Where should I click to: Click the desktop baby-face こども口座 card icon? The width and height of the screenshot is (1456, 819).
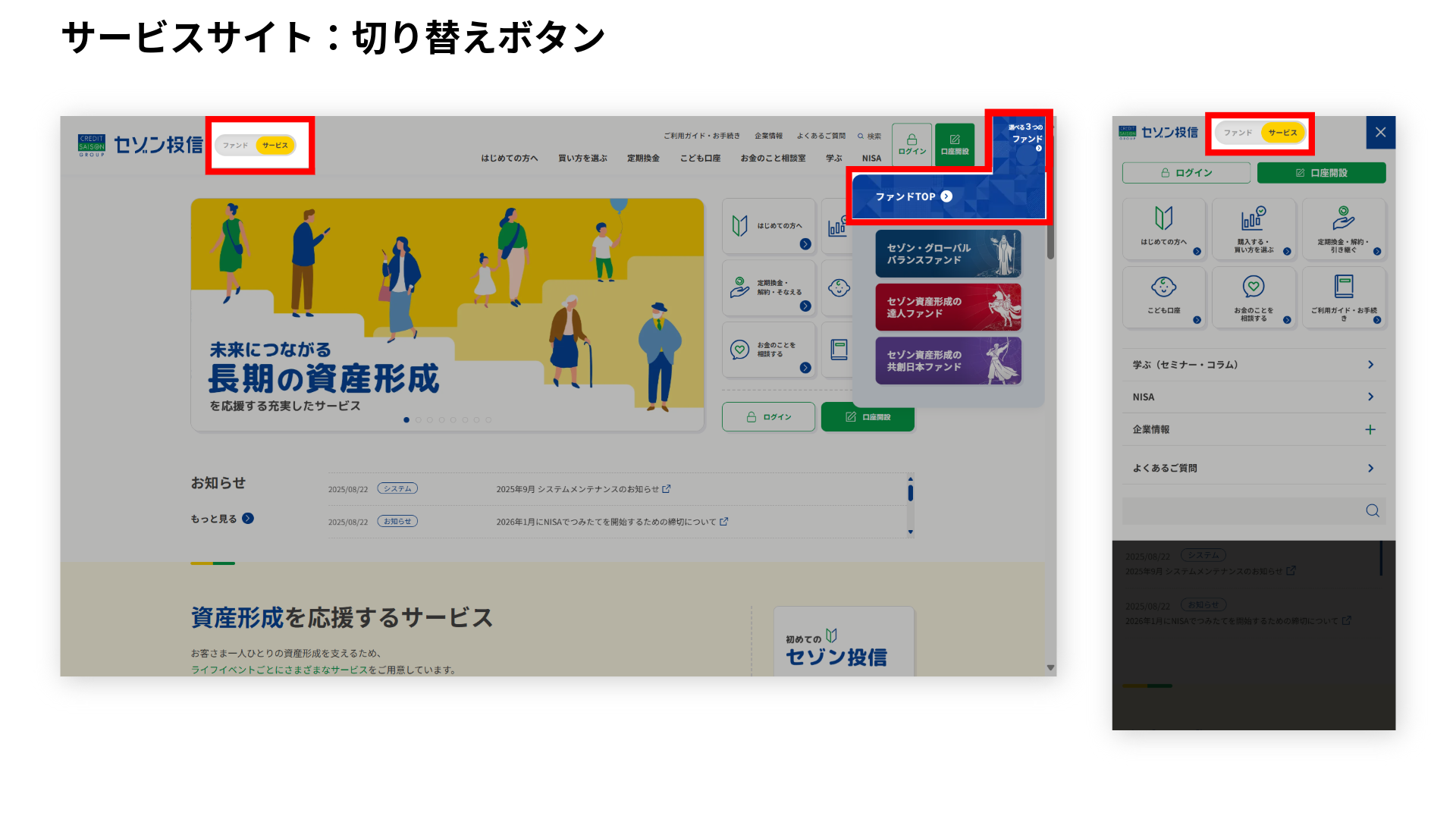point(839,288)
